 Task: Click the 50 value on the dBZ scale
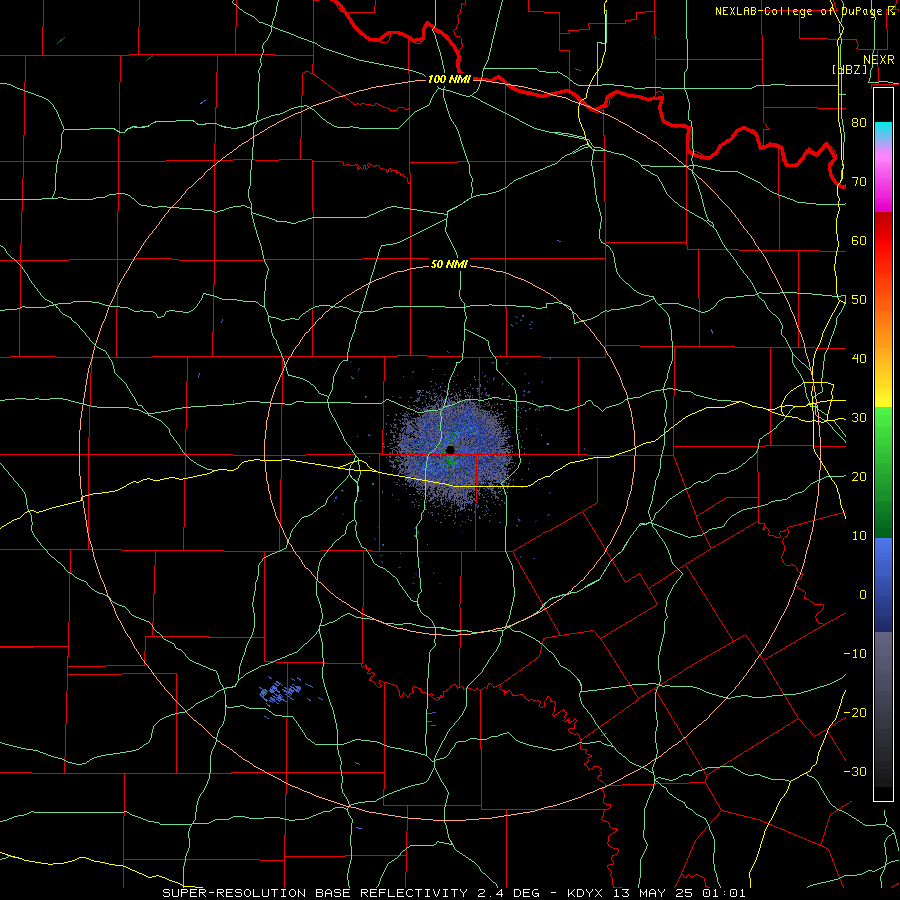[859, 300]
